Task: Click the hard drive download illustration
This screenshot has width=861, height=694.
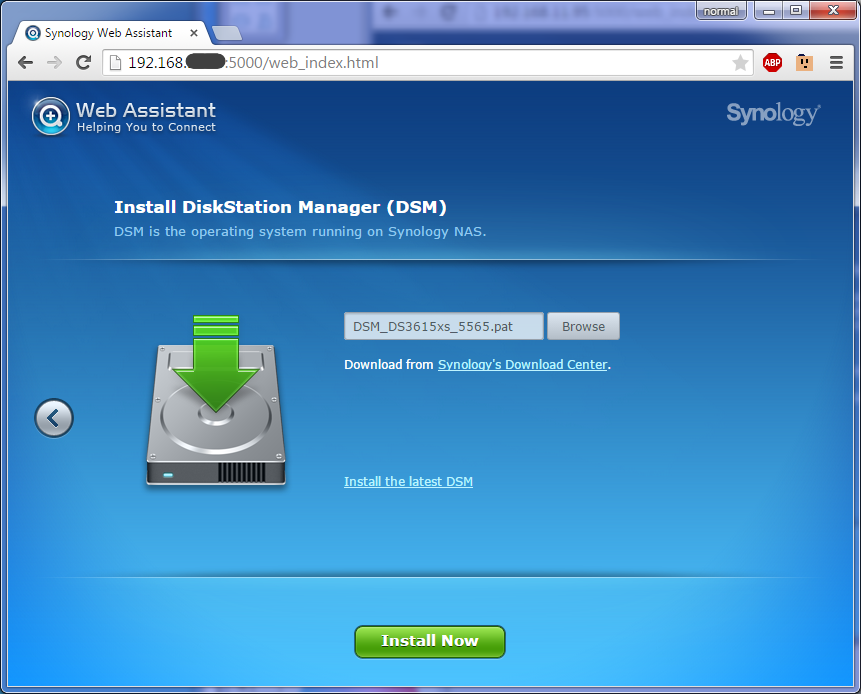Action: pyautogui.click(x=215, y=402)
